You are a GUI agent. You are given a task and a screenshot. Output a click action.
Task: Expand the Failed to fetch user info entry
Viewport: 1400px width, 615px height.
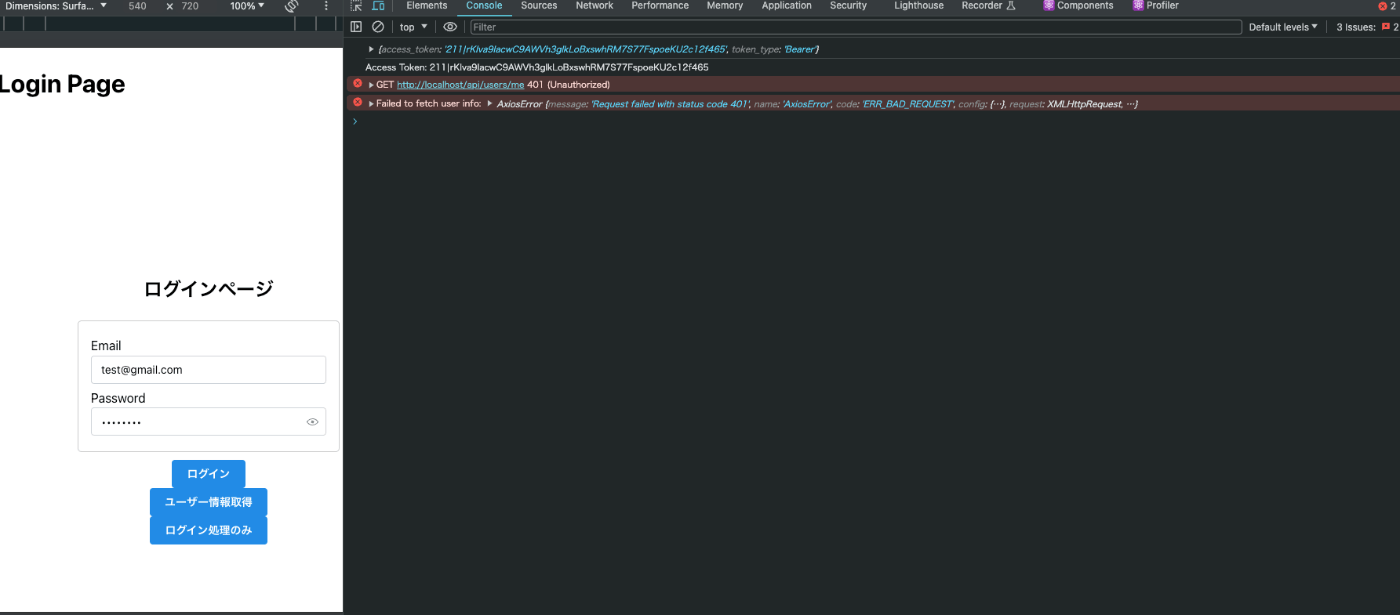coord(372,104)
